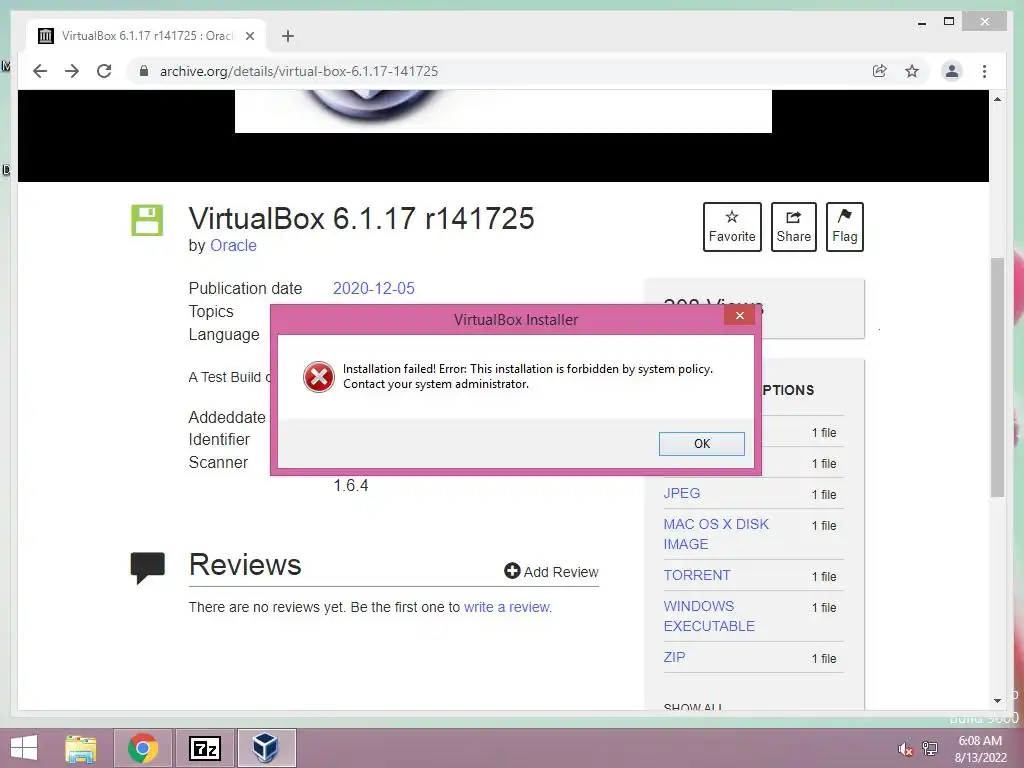Screen dimensions: 1024x768
Task: Share this page using the address bar icon
Action: (x=880, y=71)
